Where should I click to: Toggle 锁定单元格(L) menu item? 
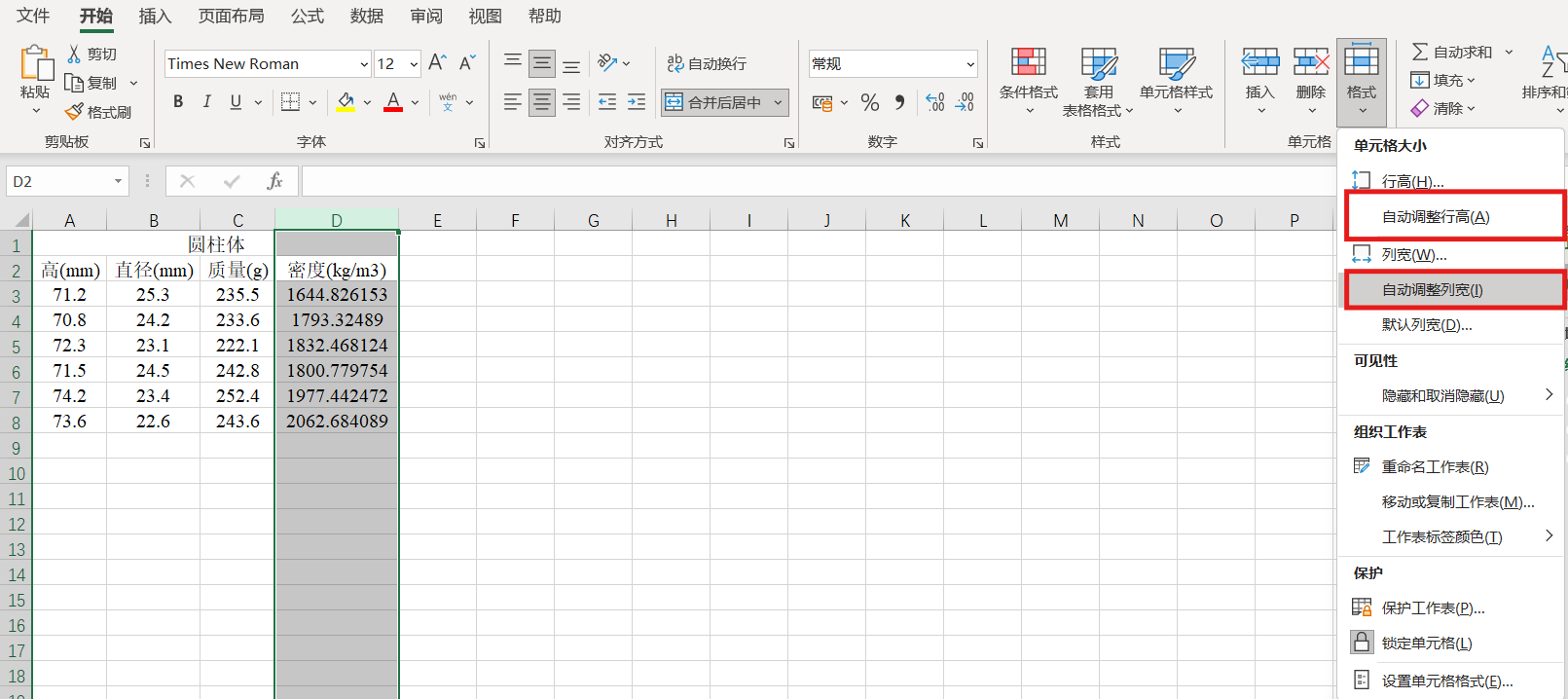[x=1451, y=644]
